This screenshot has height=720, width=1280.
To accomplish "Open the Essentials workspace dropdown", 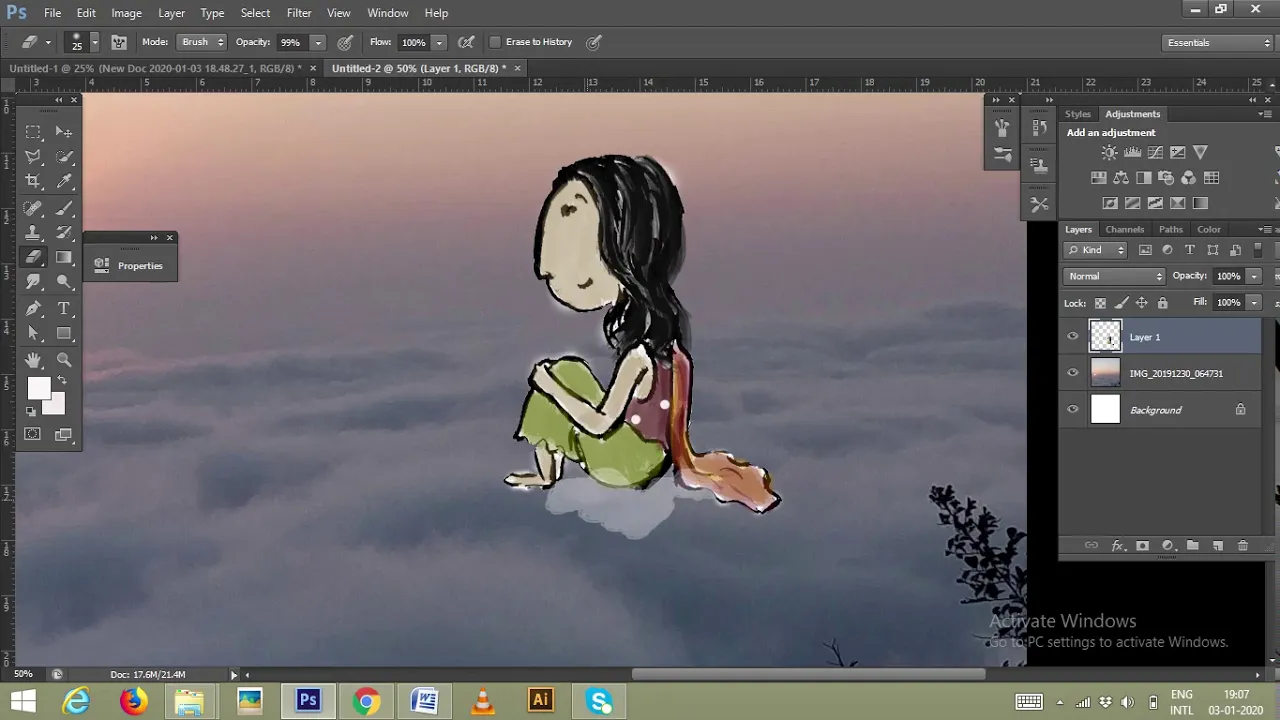I will coord(1217,42).
